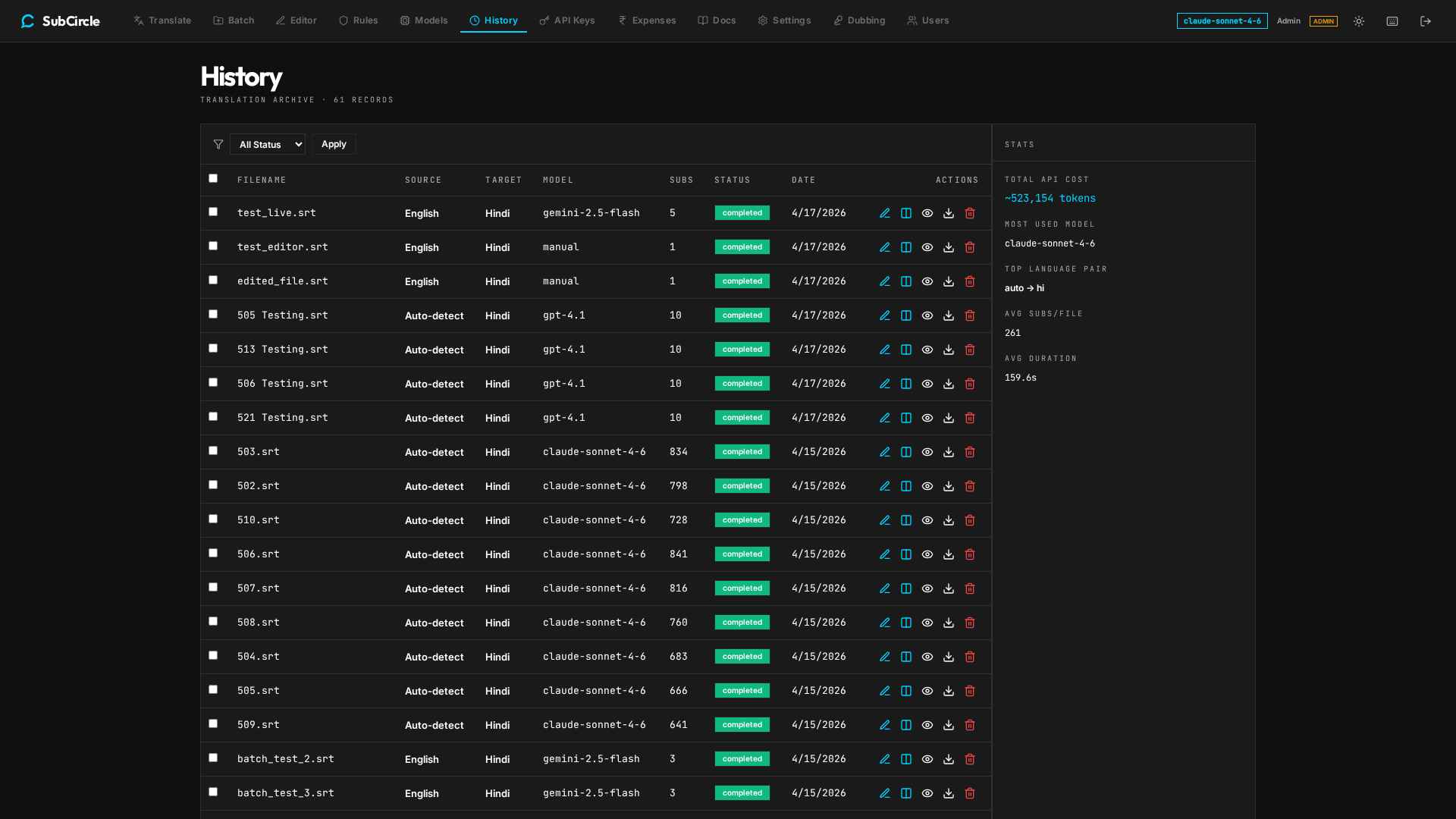This screenshot has height=819, width=1456.
Task: Apply the status filter
Action: (334, 144)
